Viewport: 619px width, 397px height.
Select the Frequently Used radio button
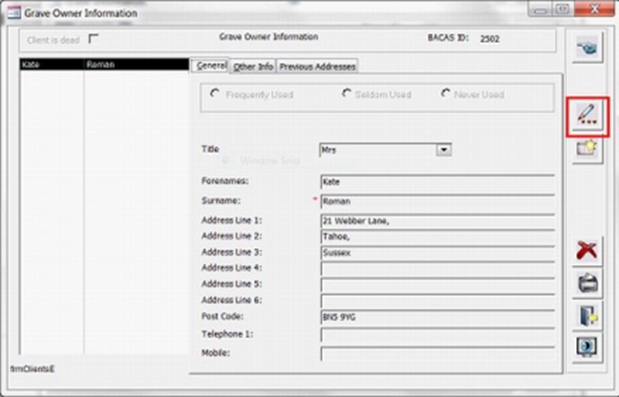pyautogui.click(x=215, y=94)
